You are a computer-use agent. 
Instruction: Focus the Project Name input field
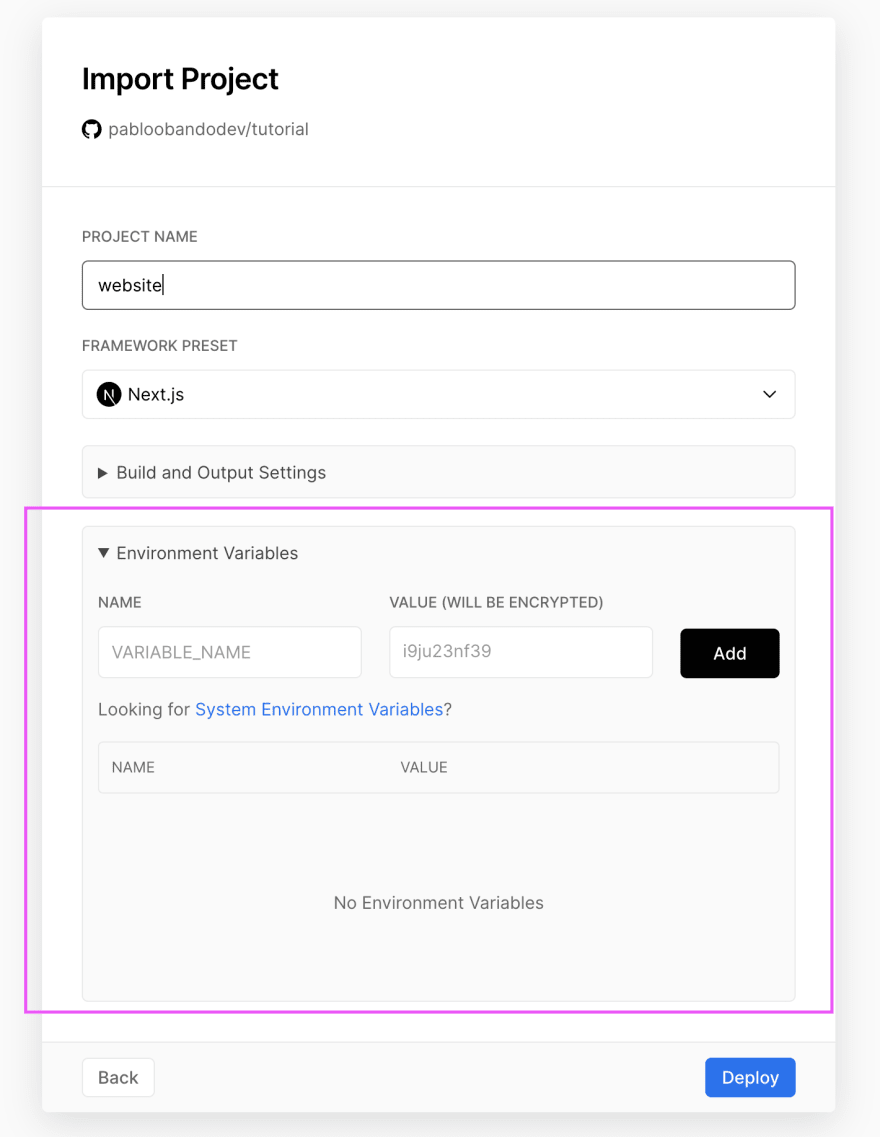tap(439, 285)
